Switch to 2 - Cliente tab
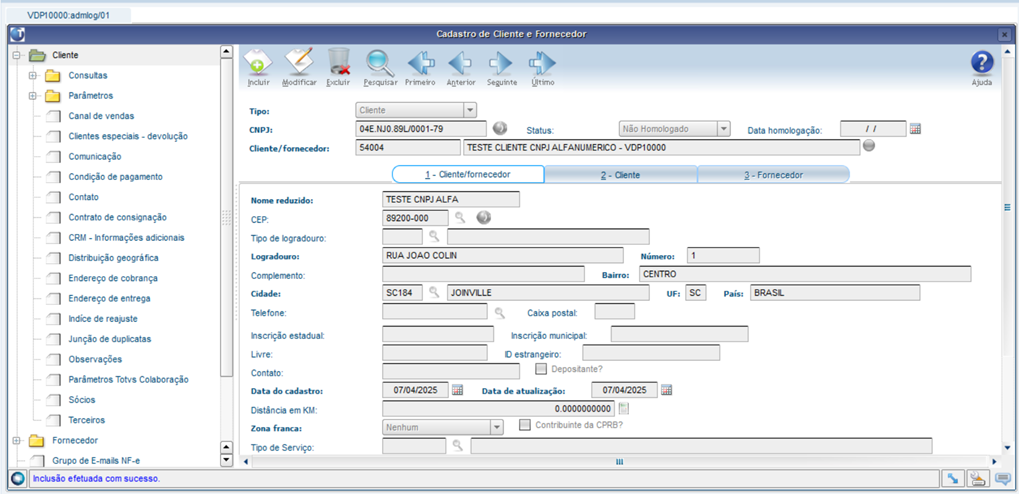 tap(621, 175)
